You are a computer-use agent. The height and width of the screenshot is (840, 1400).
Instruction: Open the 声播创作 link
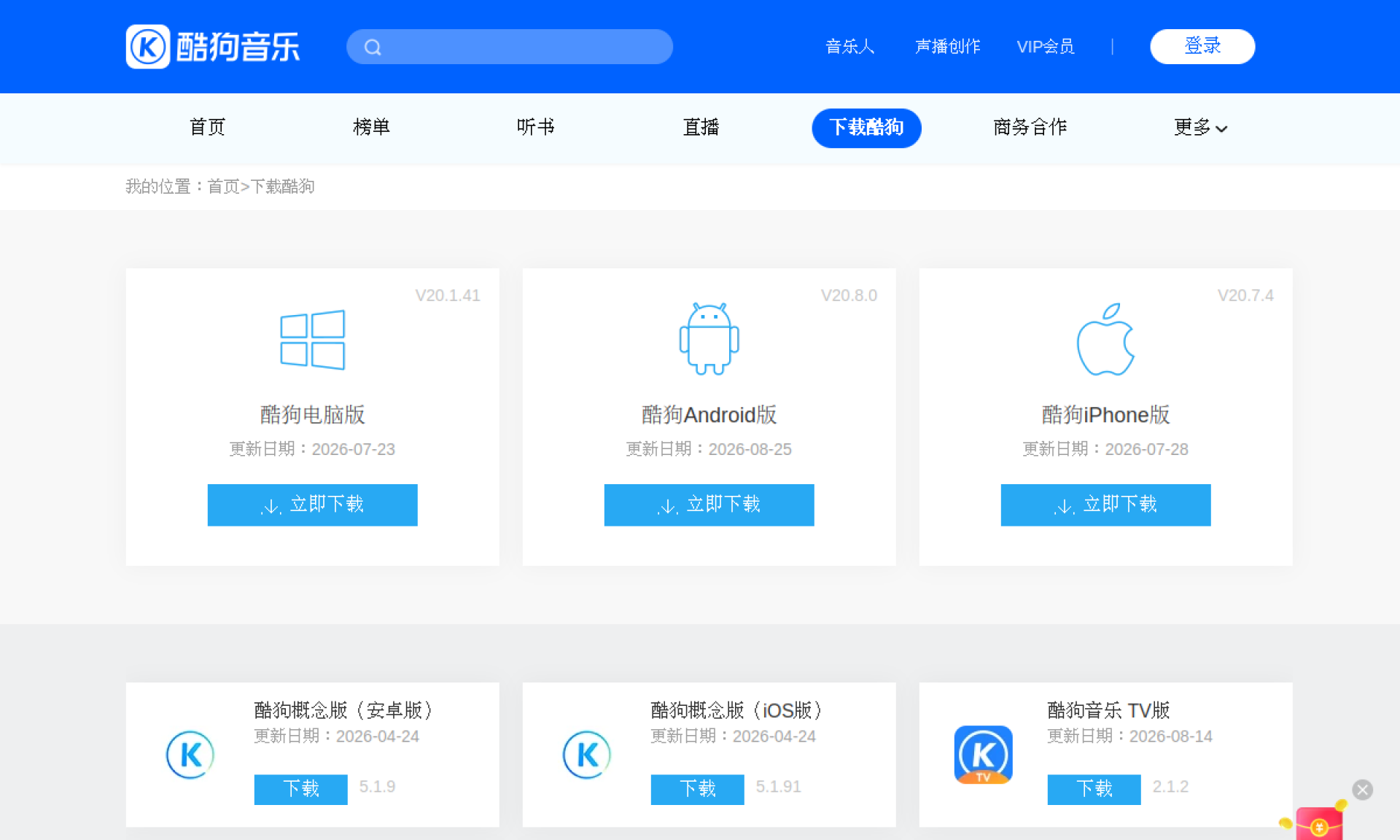click(x=947, y=47)
